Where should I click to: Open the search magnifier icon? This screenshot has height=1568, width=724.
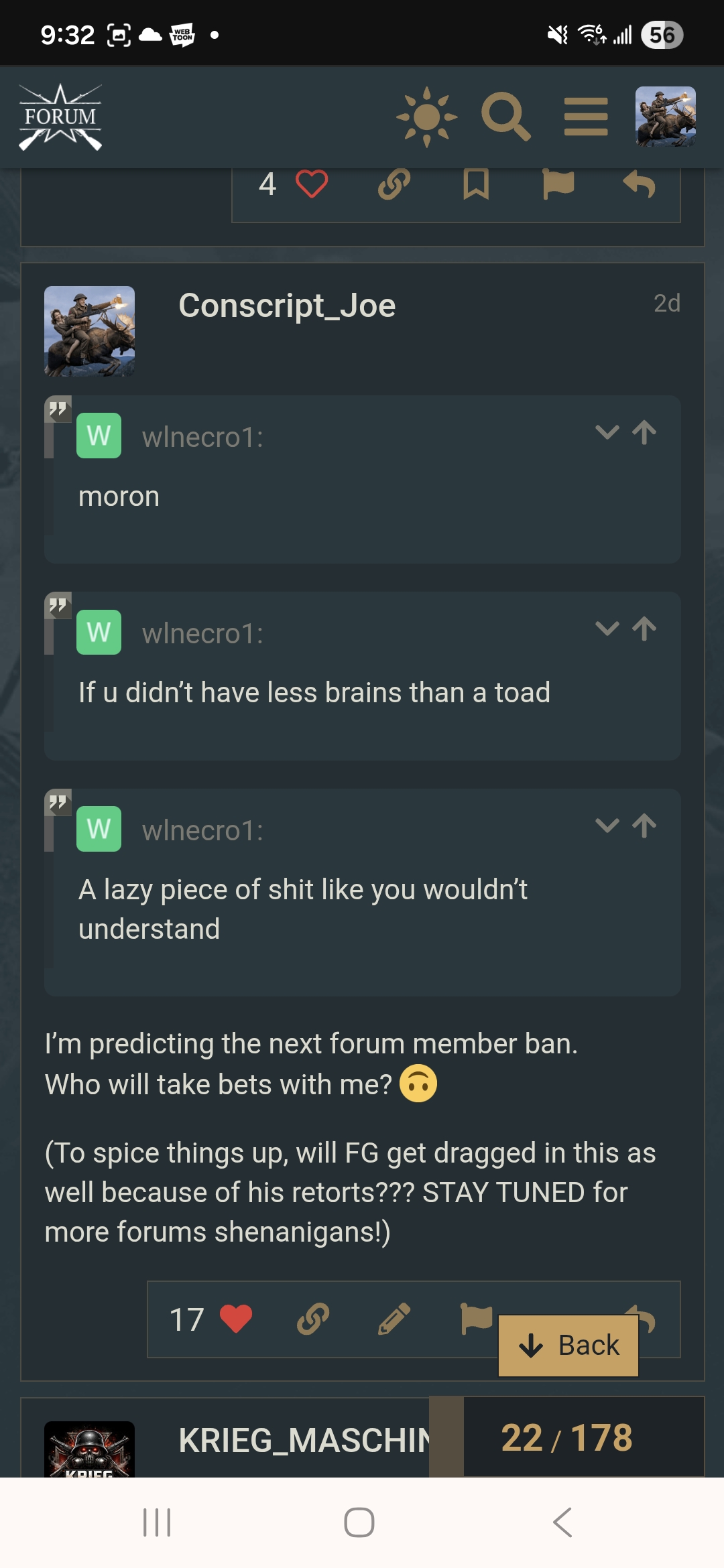(506, 117)
